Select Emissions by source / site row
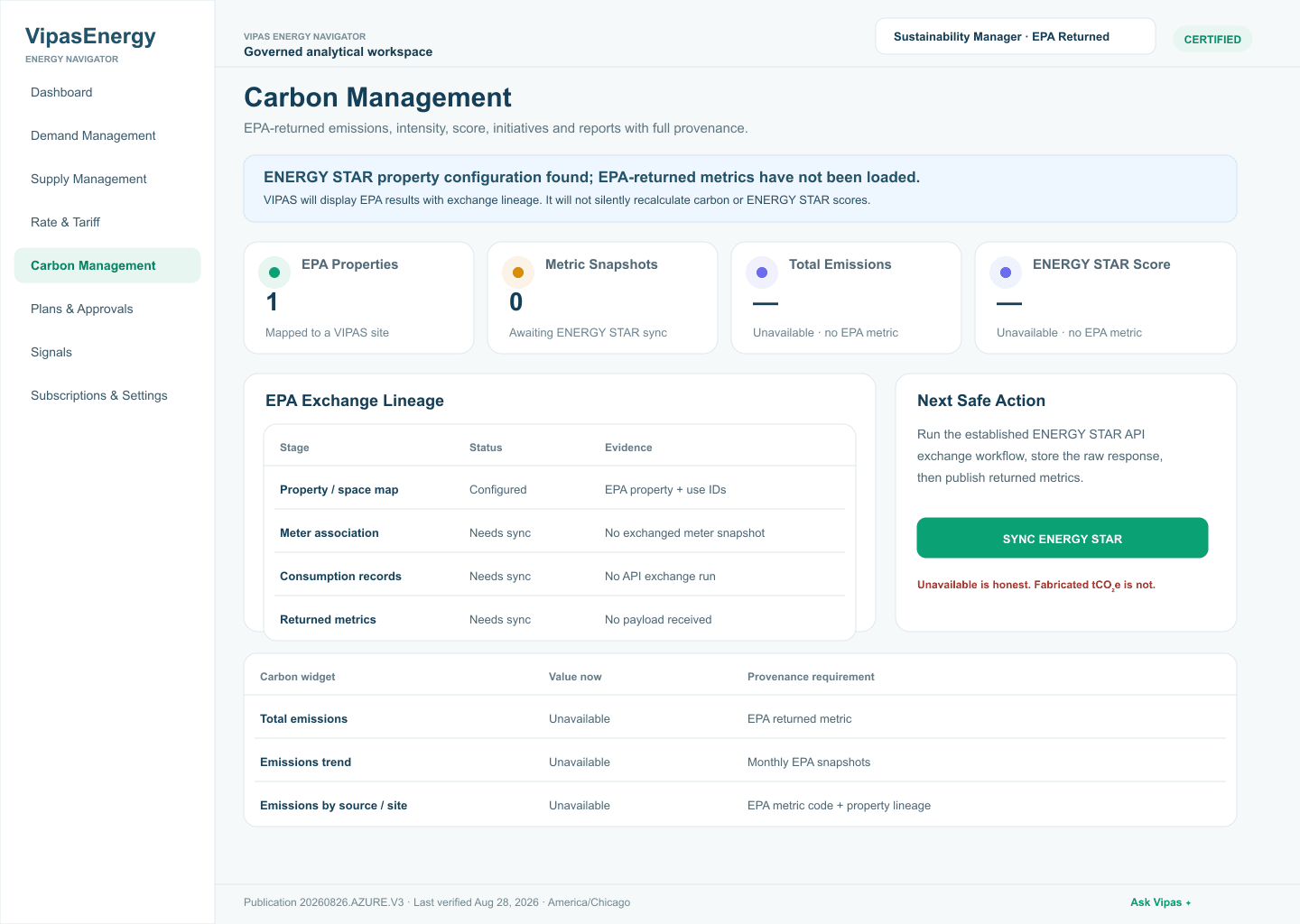This screenshot has width=1300, height=924. click(740, 805)
